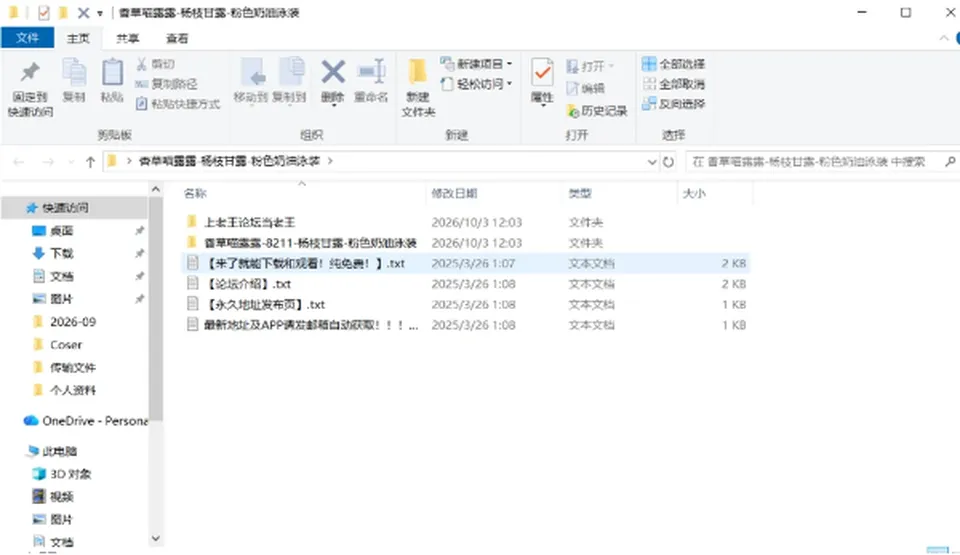960x555 pixels.
Task: Select 粘贴快捷方式 option
Action: (x=178, y=104)
